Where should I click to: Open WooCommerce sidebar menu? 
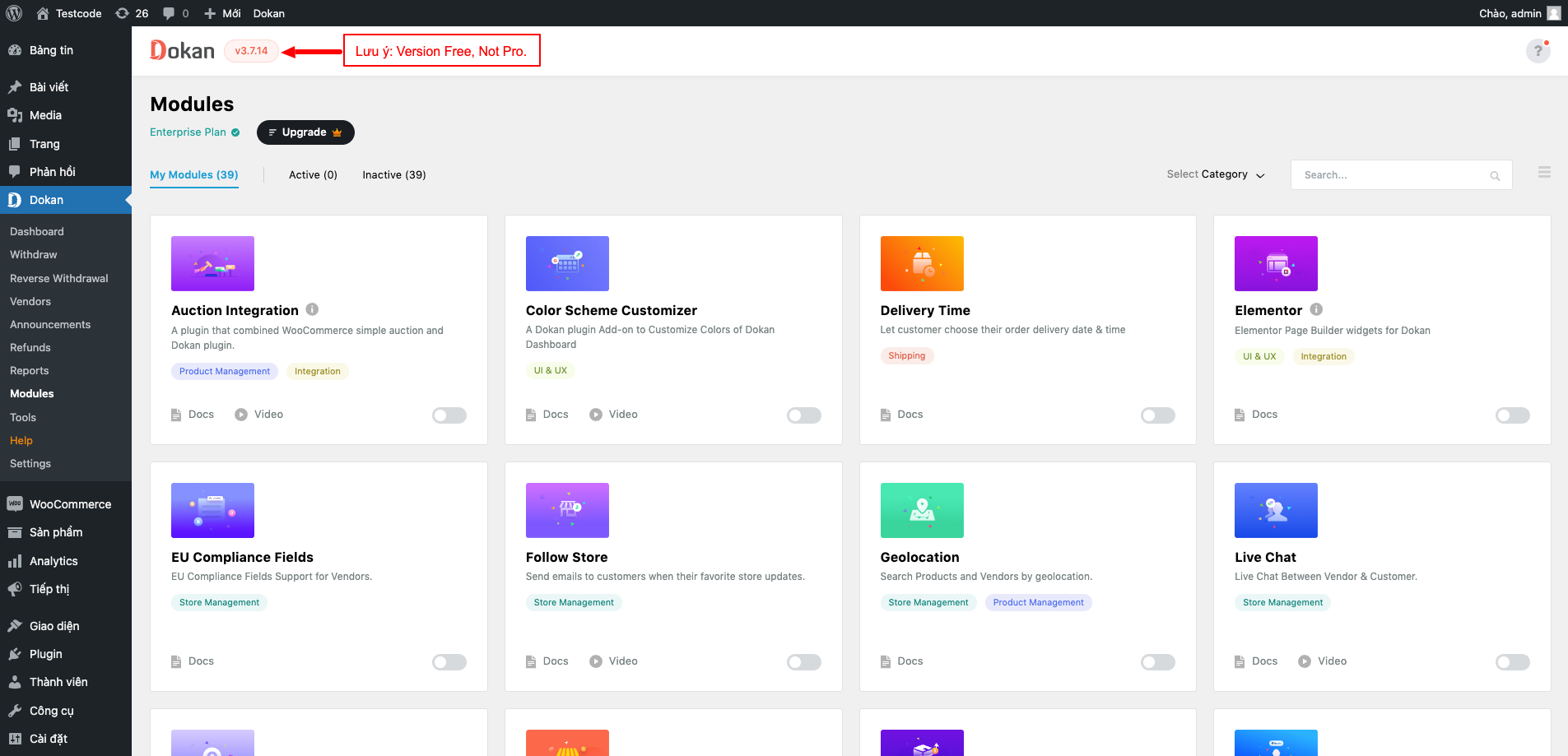pos(66,504)
